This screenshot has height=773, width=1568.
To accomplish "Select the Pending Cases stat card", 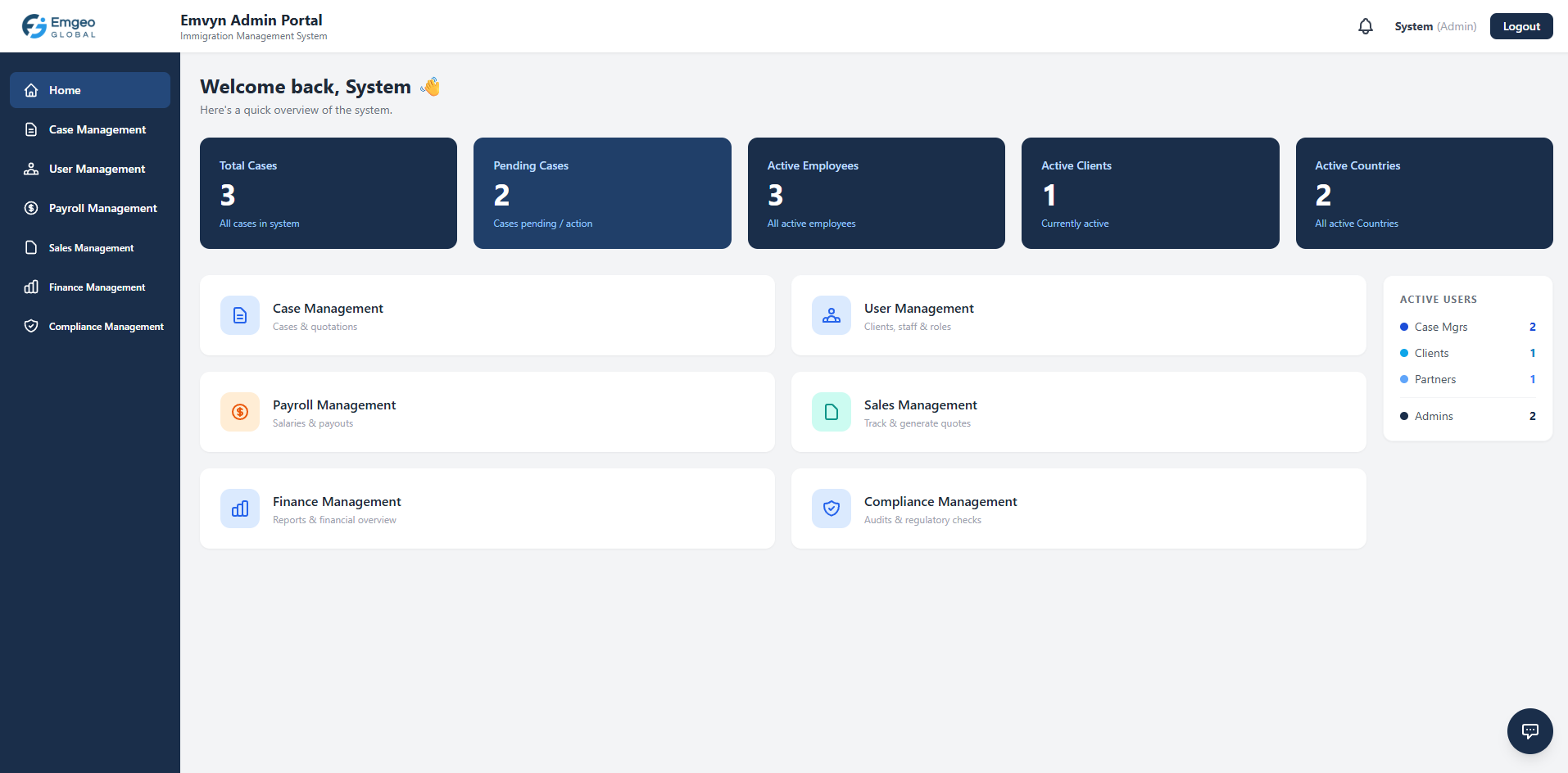I will (x=602, y=193).
